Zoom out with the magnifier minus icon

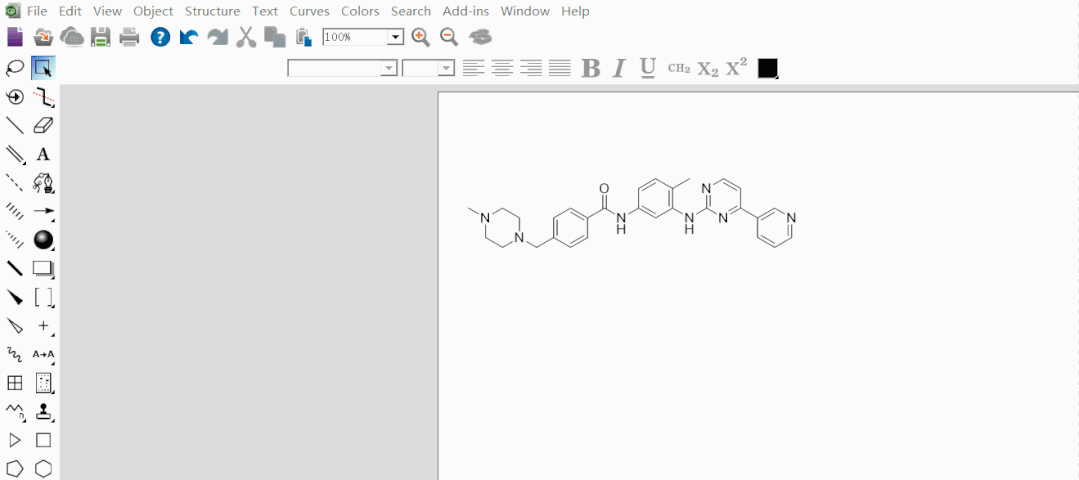tap(449, 36)
